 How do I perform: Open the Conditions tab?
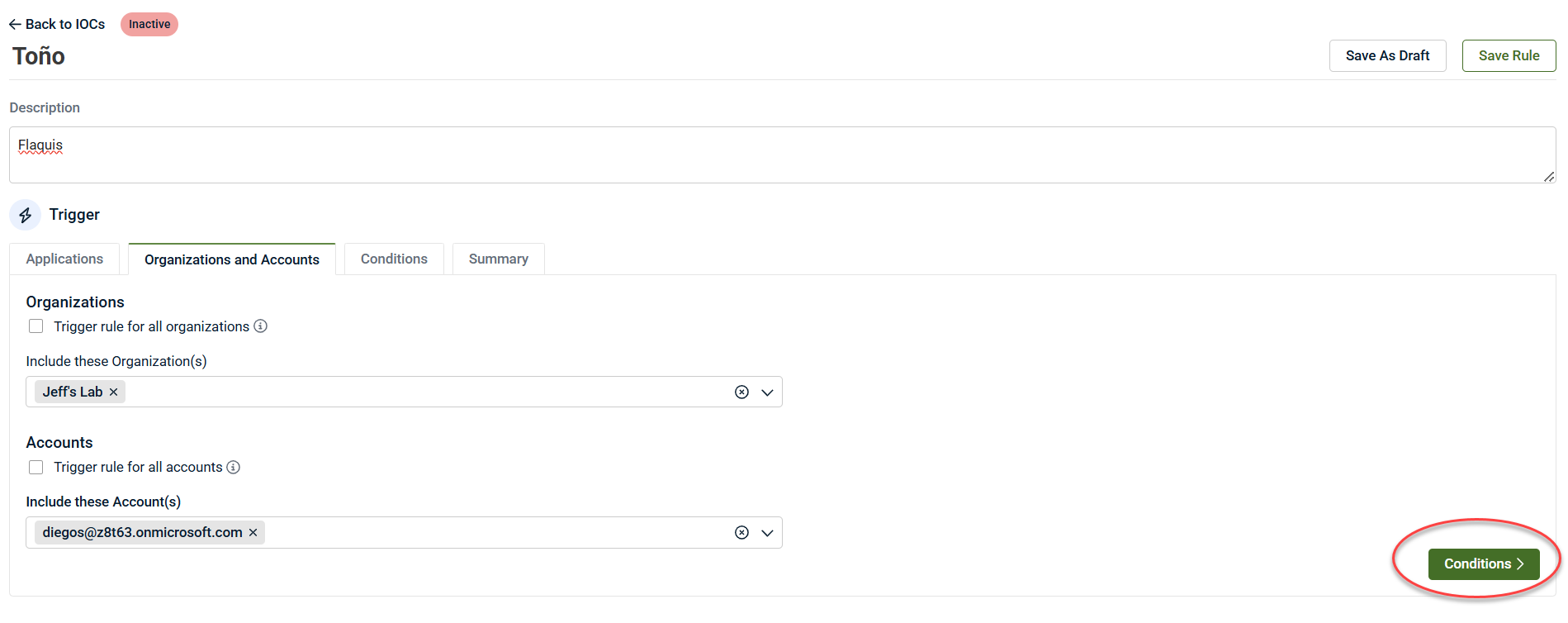pyautogui.click(x=394, y=259)
